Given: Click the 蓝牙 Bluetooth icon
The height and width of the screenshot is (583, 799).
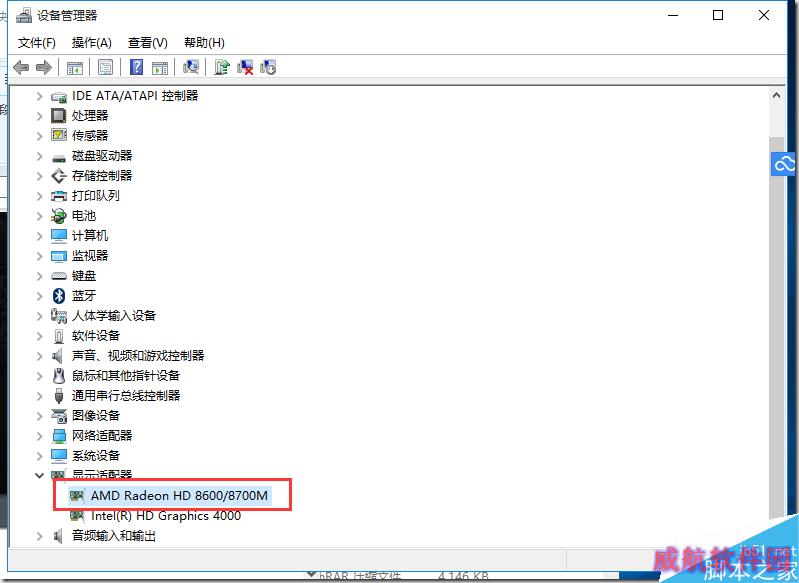Looking at the screenshot, I should click(59, 296).
